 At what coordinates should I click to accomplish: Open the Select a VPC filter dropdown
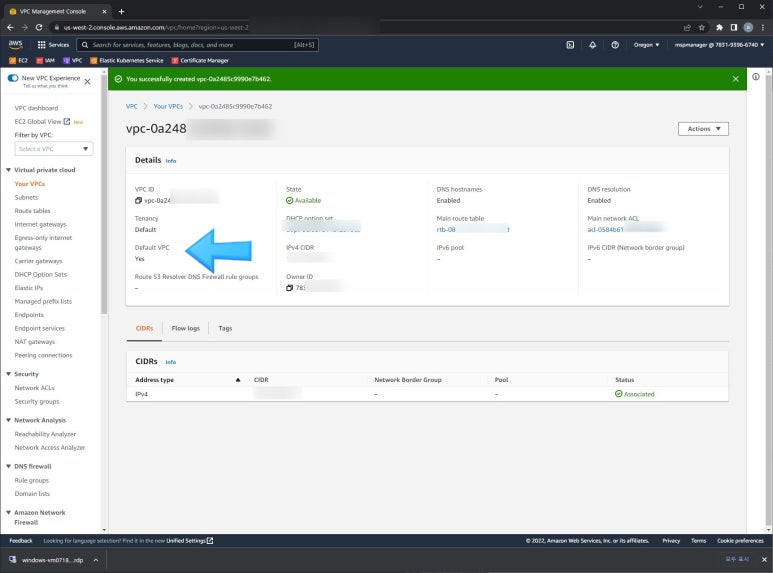tap(54, 149)
